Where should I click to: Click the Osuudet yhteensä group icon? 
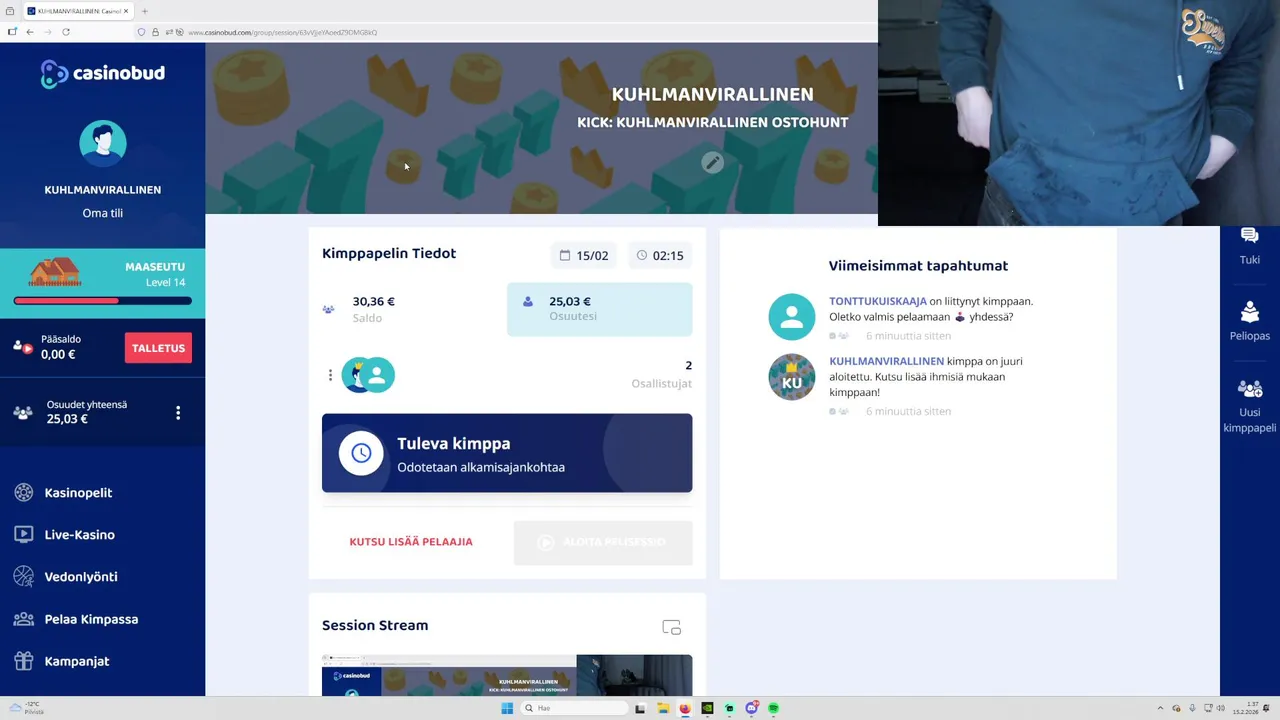pos(22,412)
